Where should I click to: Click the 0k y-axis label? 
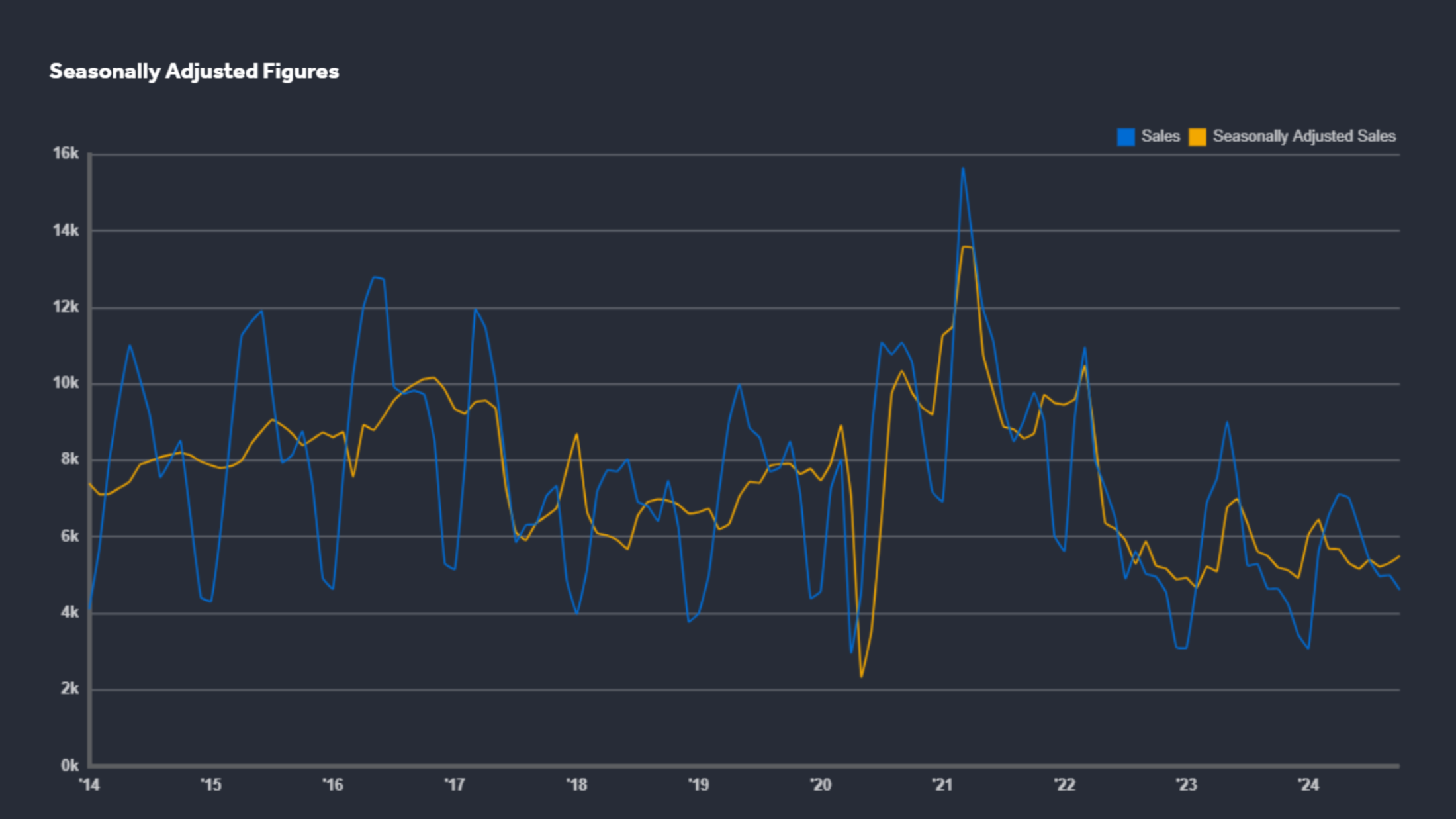pyautogui.click(x=69, y=766)
